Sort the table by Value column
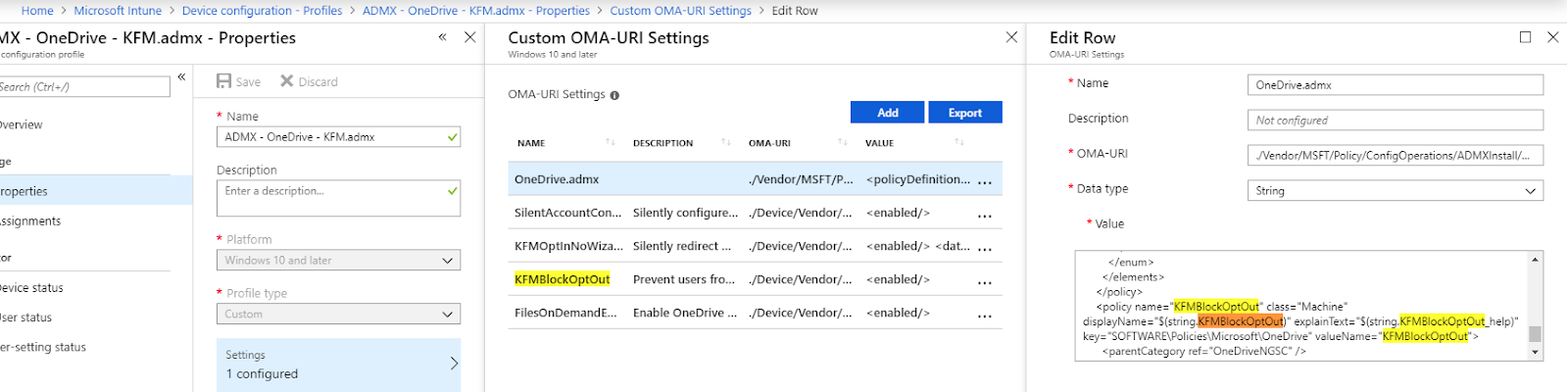Screen dimensions: 1568x392 click(x=959, y=143)
